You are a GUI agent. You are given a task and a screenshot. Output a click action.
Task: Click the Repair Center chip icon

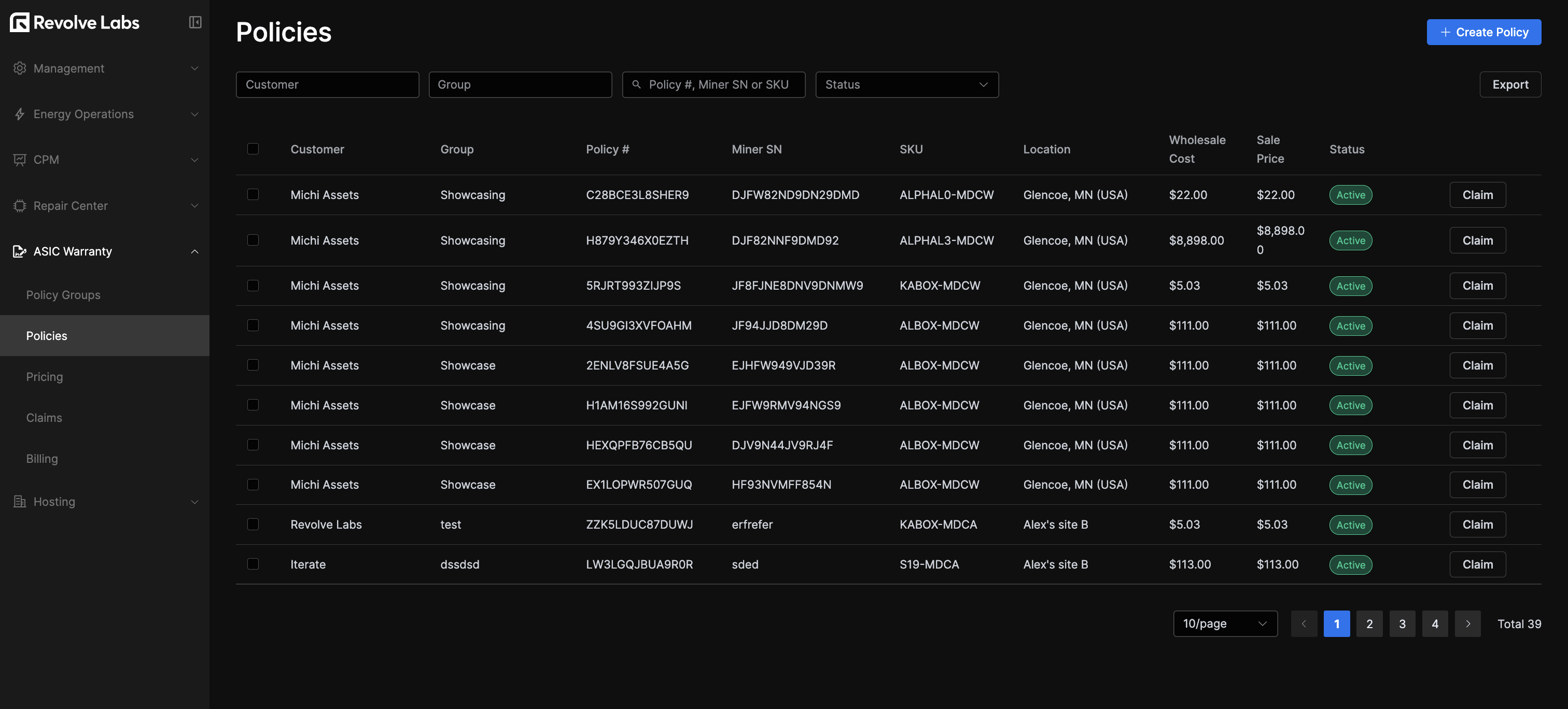pos(20,206)
